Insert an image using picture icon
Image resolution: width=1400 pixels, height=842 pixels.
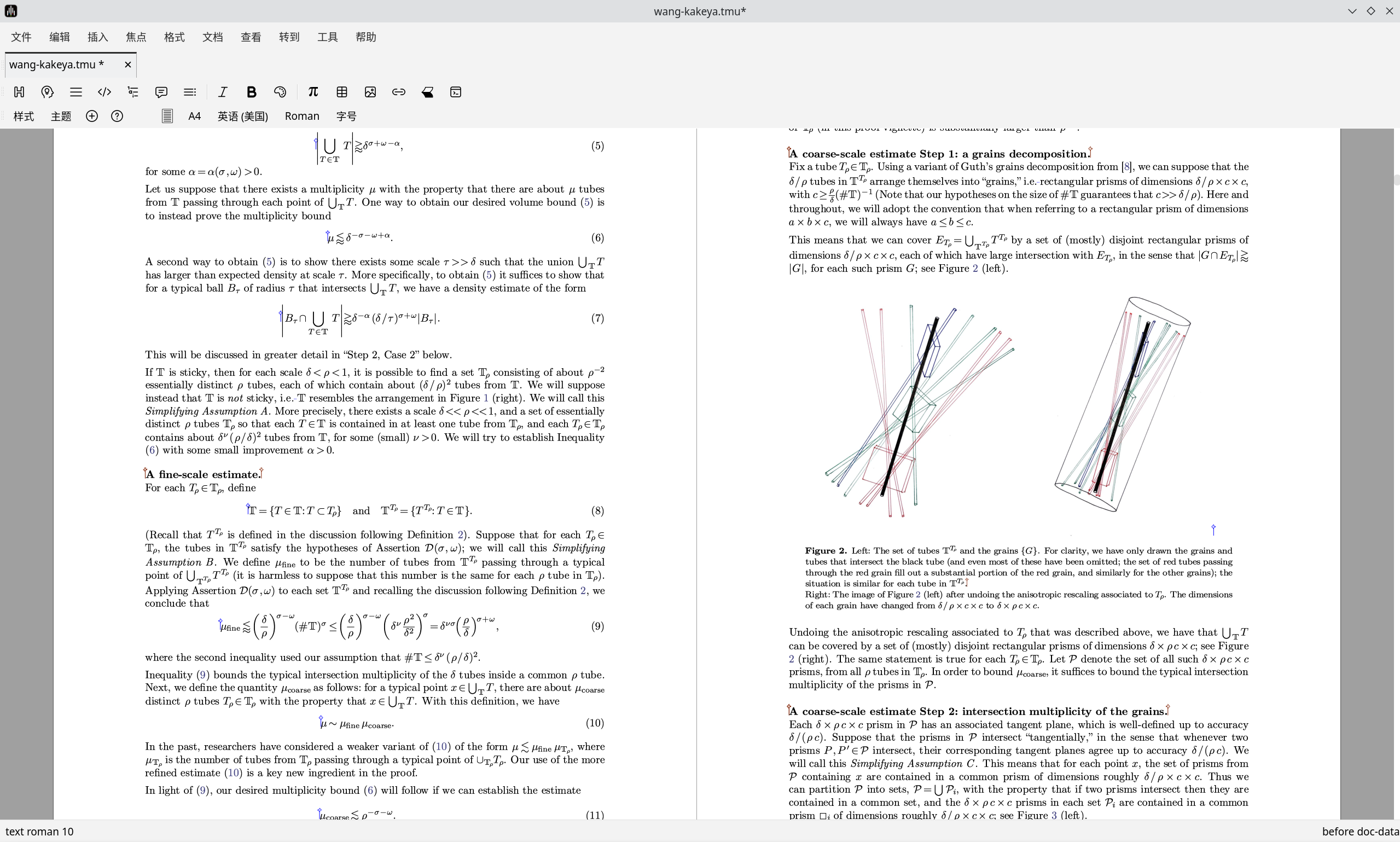coord(370,92)
